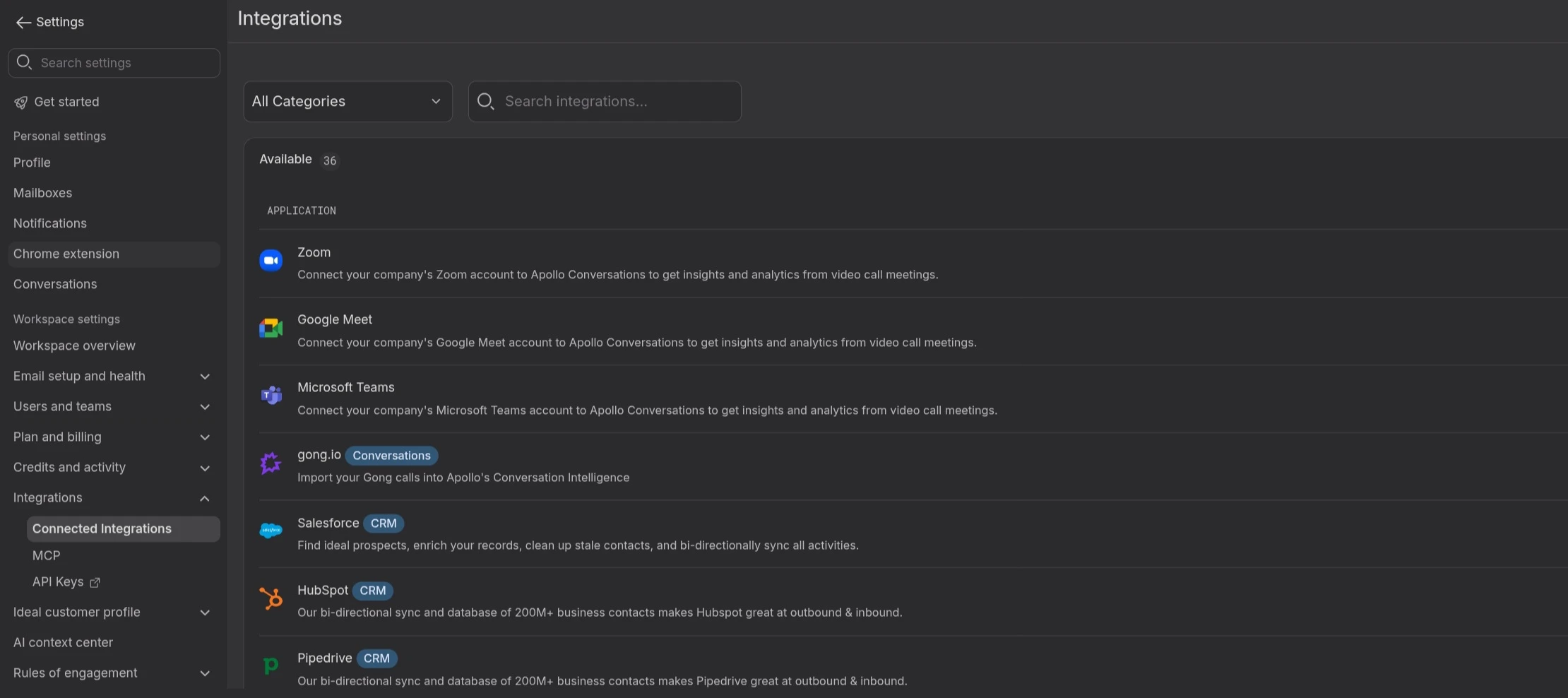Click the Salesforce integration name

tap(328, 523)
